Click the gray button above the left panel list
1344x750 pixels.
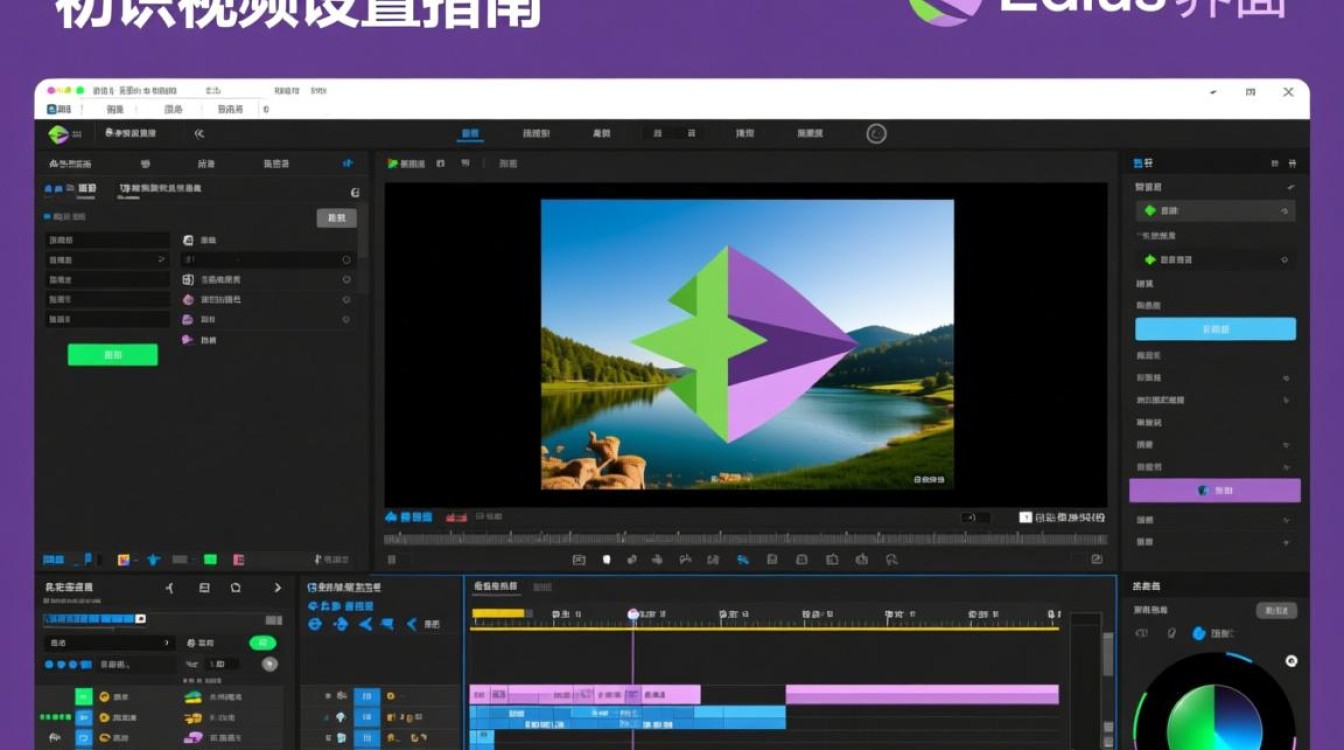336,218
